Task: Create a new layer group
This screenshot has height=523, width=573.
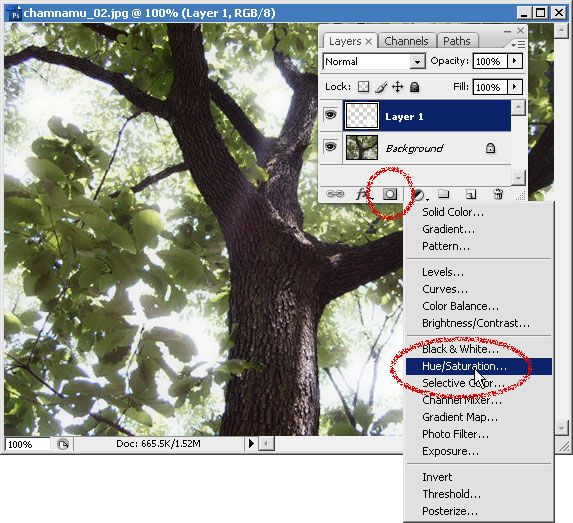Action: point(444,194)
